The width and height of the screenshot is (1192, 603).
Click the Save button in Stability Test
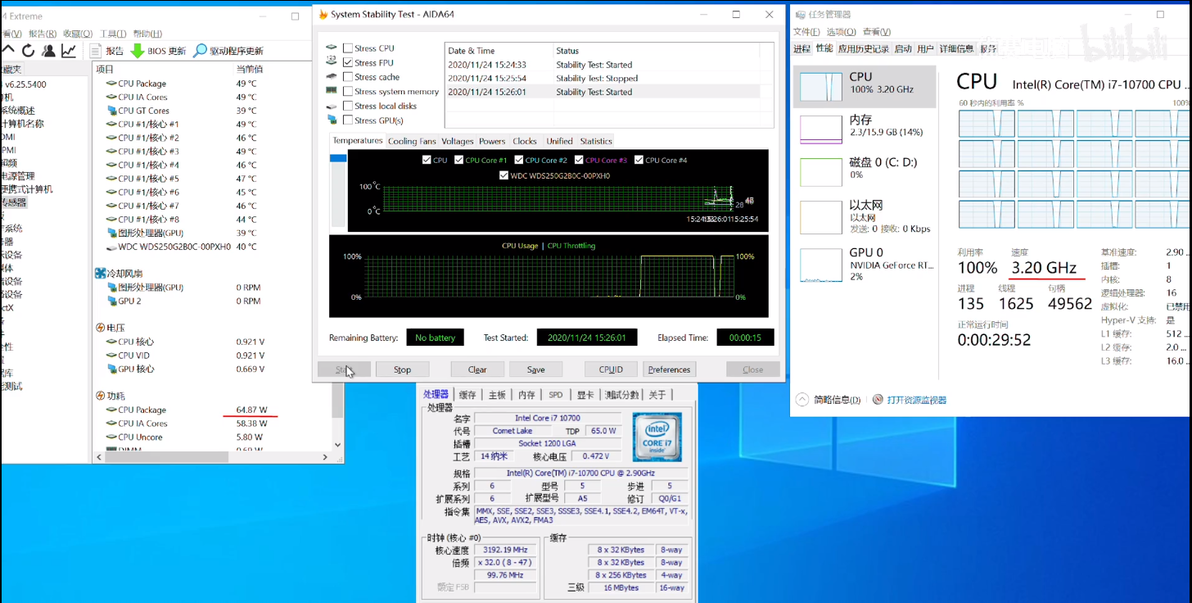pos(536,370)
